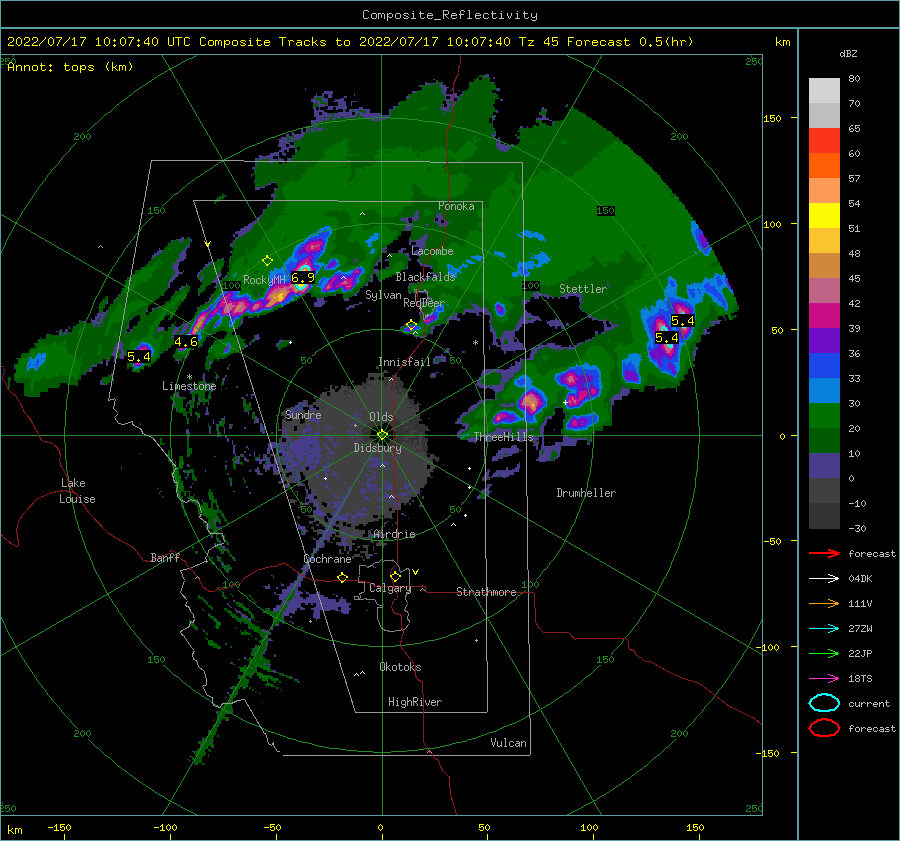This screenshot has width=900, height=841.
Task: Click the Calgary city label
Action: pyautogui.click(x=390, y=588)
